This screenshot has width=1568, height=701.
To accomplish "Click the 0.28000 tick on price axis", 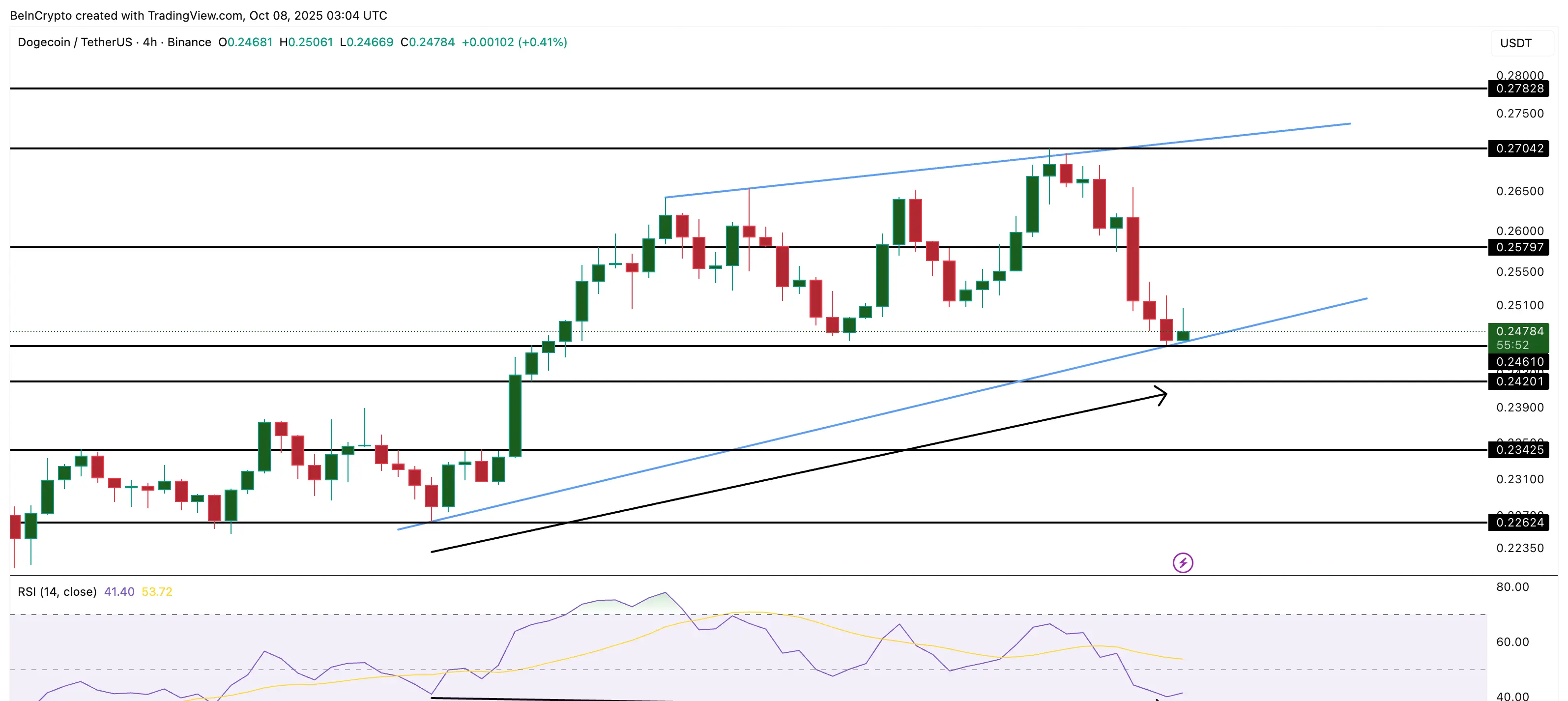I will point(1519,75).
